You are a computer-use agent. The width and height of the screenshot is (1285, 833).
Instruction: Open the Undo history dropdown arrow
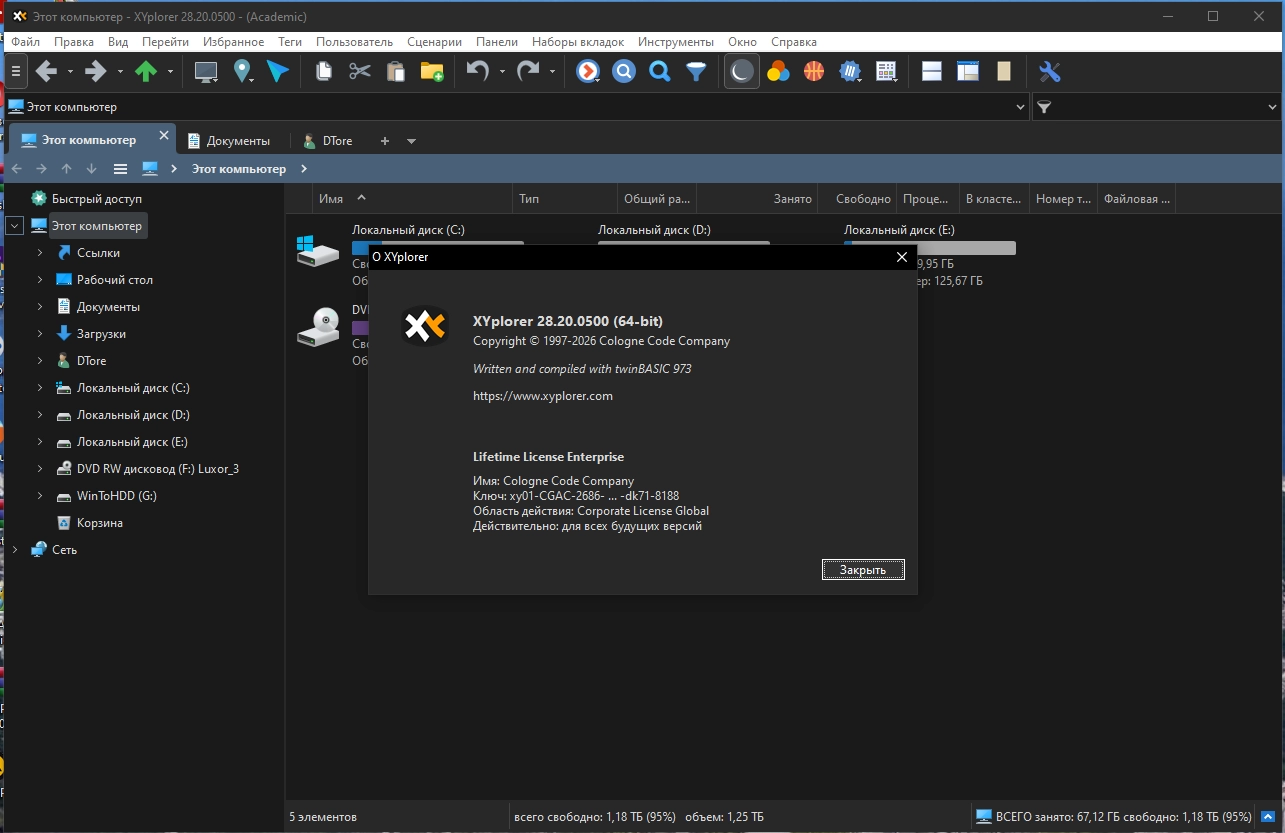(502, 72)
